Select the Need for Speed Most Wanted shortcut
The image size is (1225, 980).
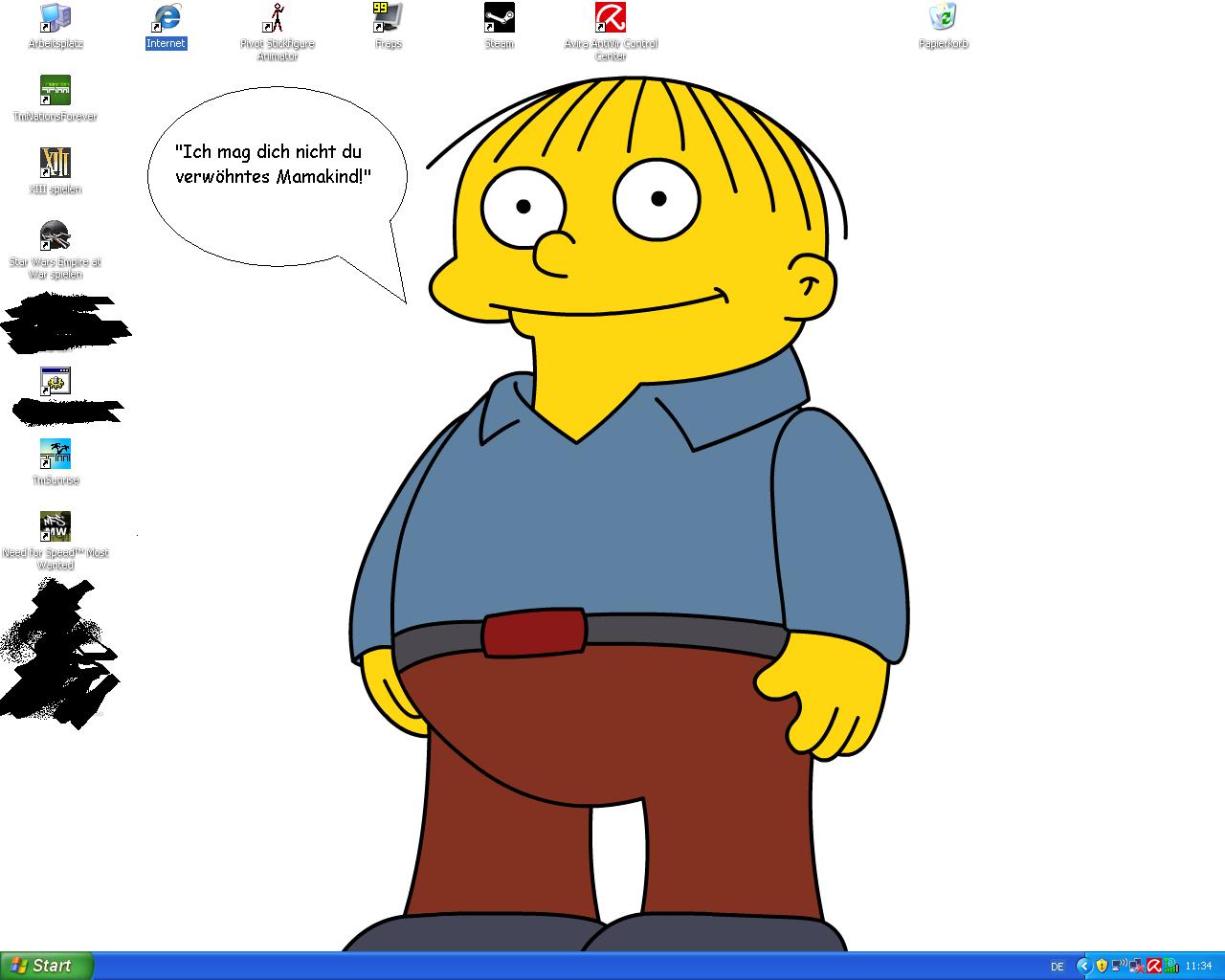pyautogui.click(x=56, y=527)
